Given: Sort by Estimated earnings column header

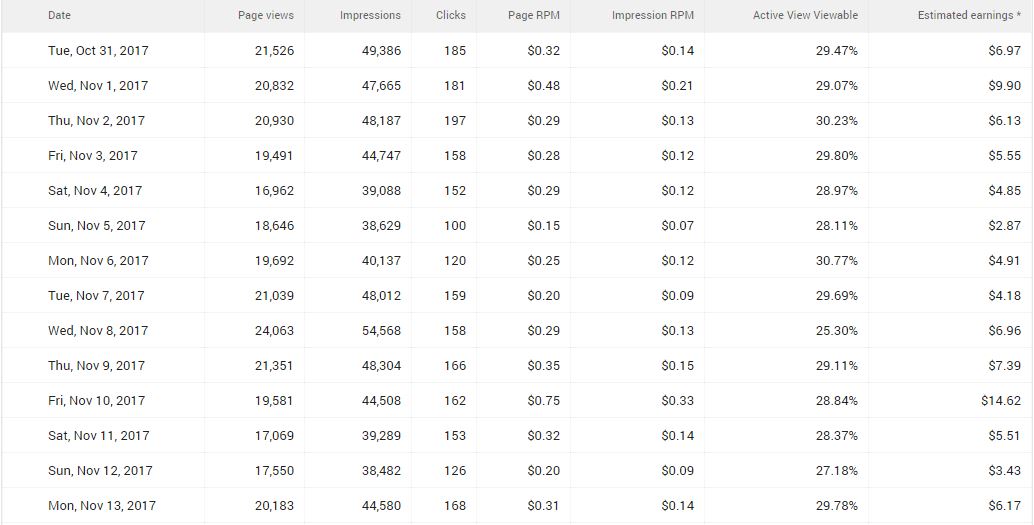Looking at the screenshot, I should coord(969,15).
